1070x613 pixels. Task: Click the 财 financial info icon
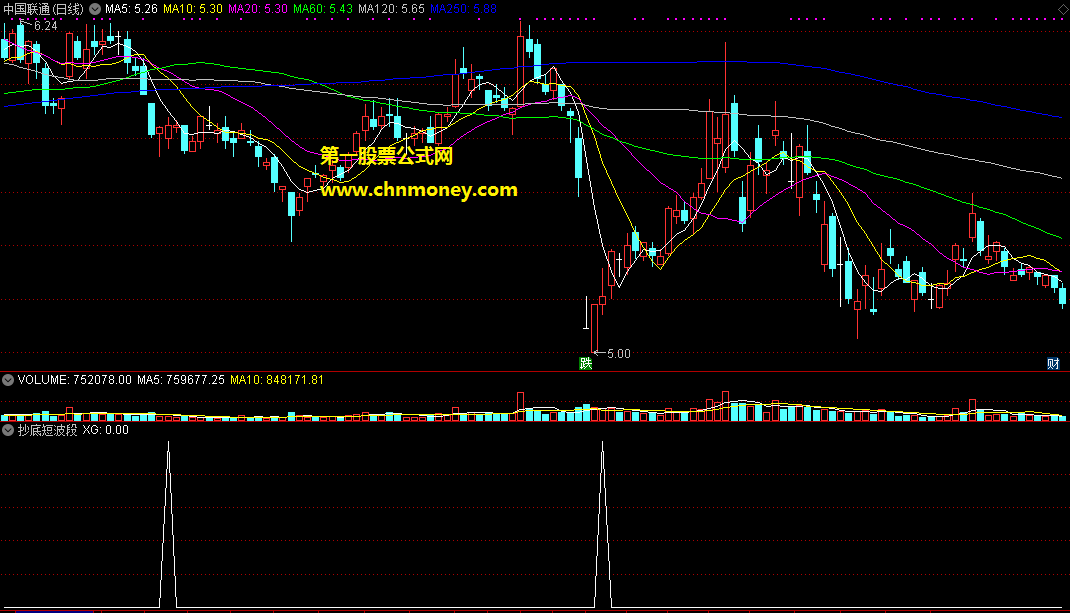[1054, 363]
